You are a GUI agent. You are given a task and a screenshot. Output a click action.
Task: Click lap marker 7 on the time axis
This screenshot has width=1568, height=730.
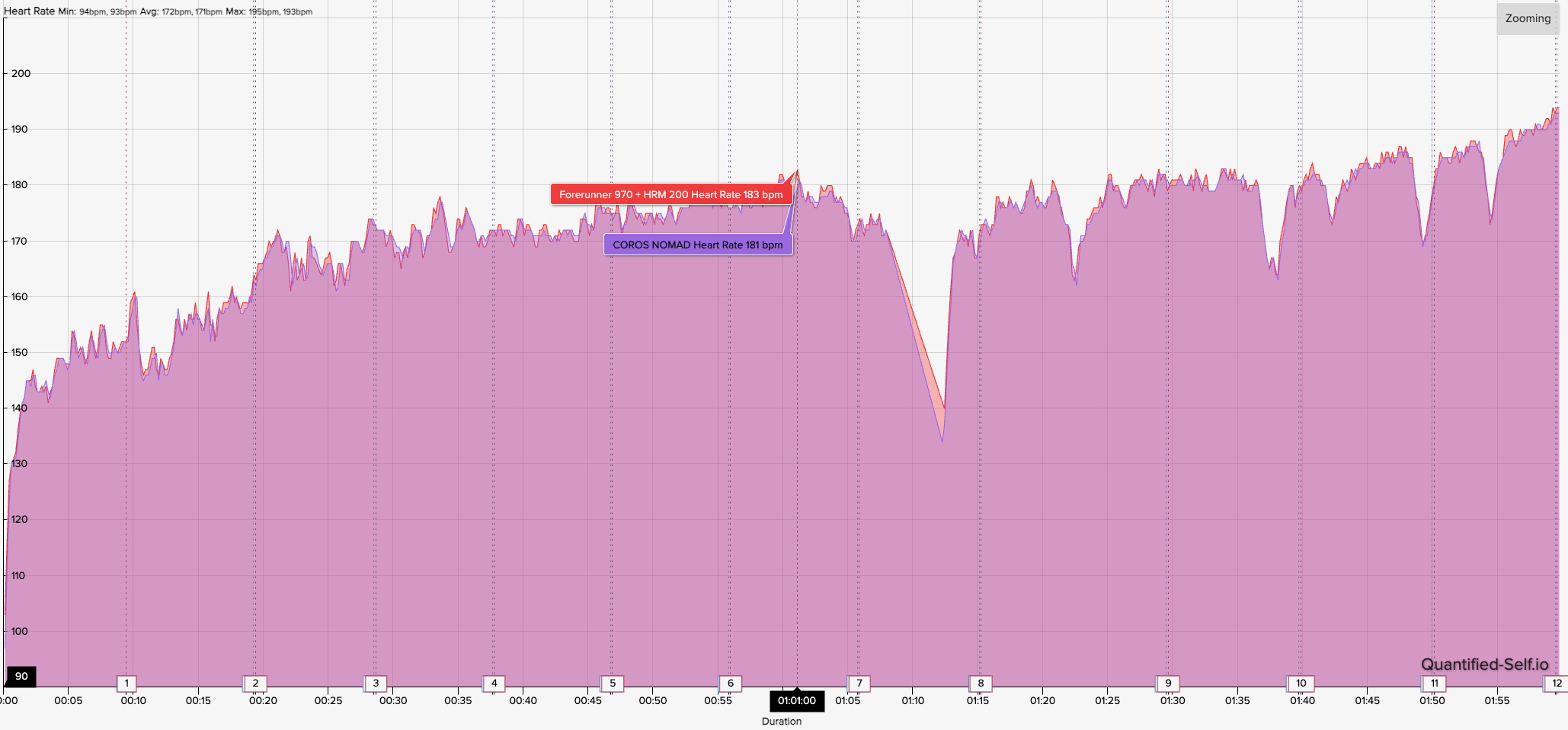(859, 684)
